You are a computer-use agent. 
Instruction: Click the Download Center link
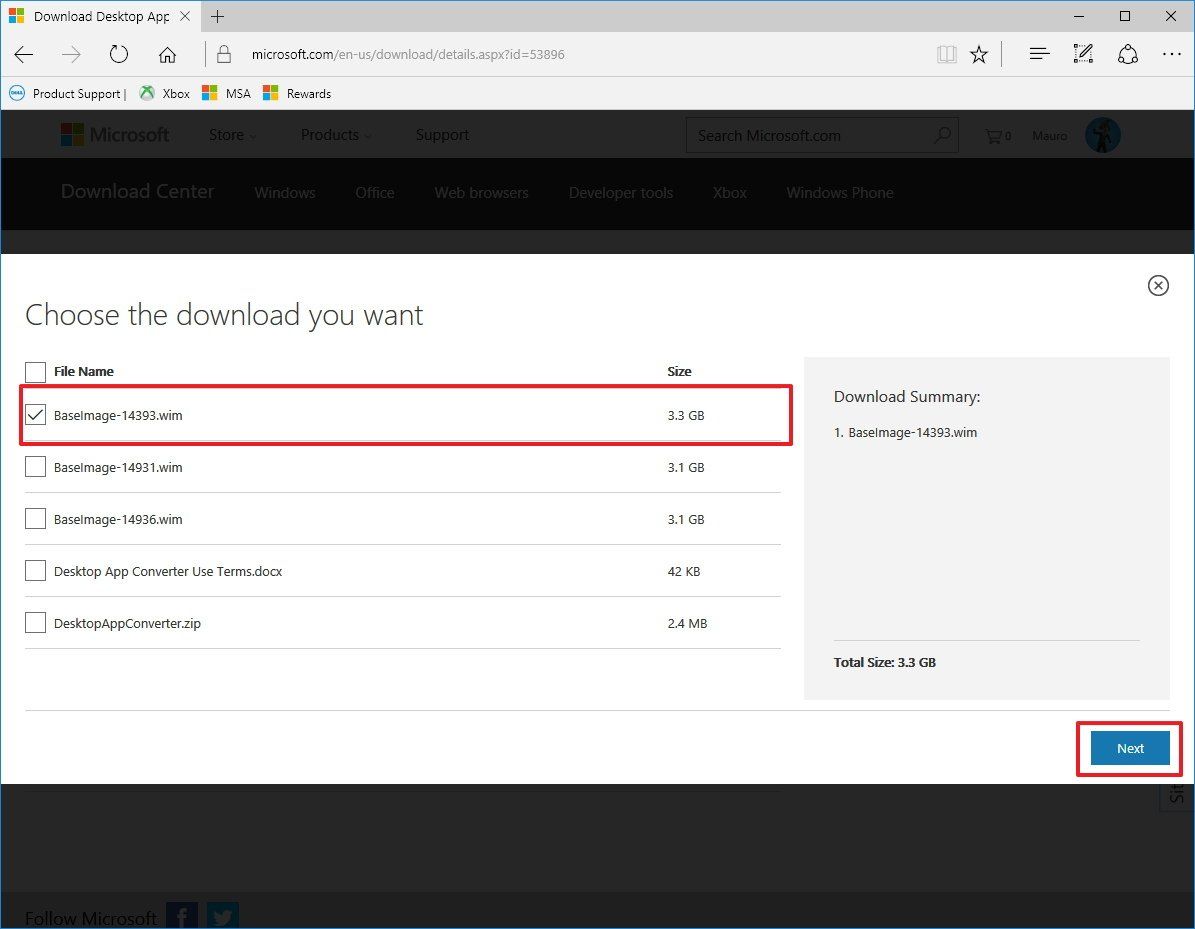(x=137, y=191)
